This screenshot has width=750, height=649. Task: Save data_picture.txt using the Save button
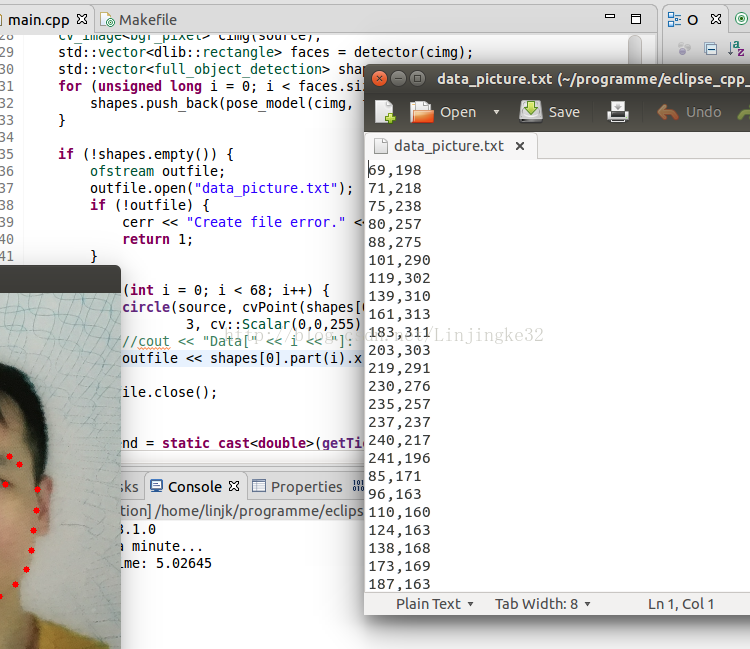click(x=549, y=112)
